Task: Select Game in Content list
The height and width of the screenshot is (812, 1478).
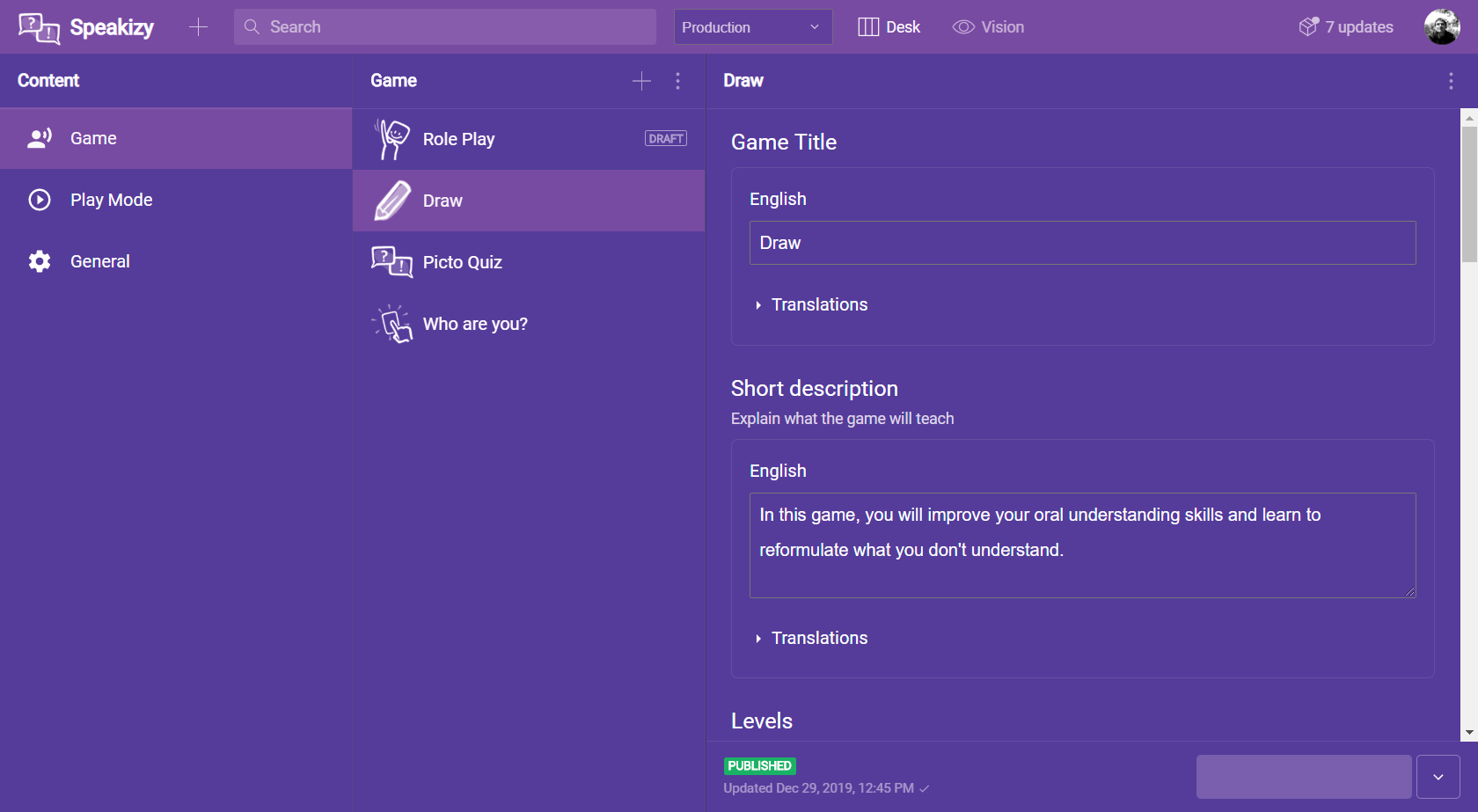Action: pos(176,138)
